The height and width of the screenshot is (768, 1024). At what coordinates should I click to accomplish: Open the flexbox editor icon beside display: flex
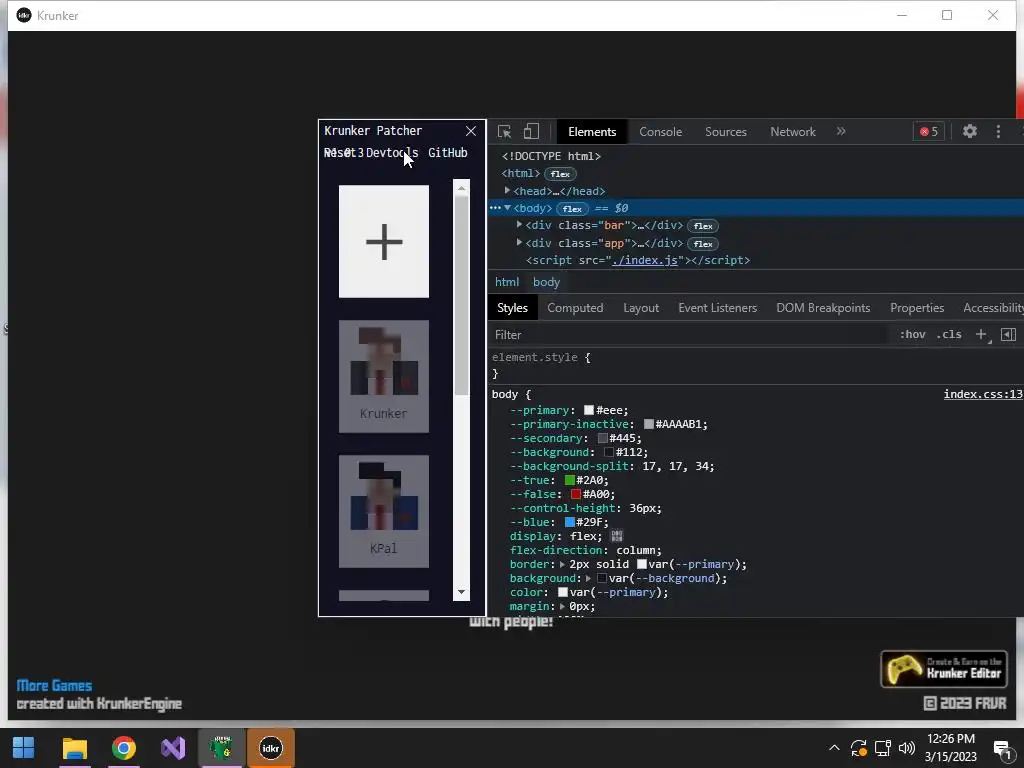pos(616,536)
